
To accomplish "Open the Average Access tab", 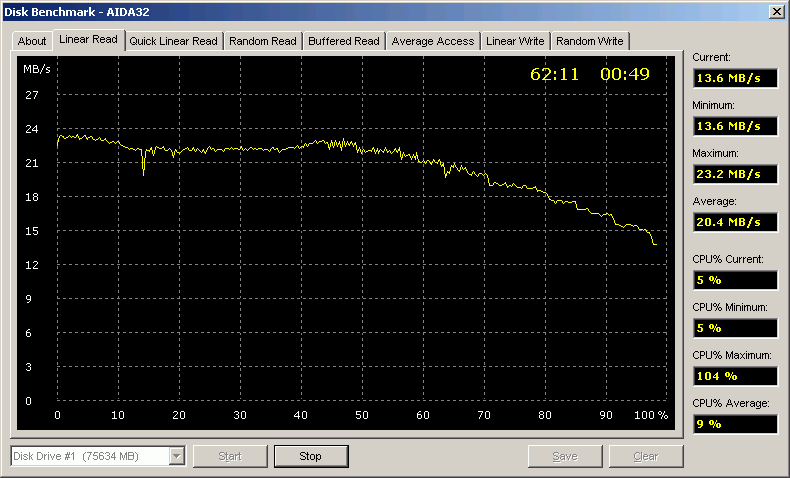I will 433,41.
